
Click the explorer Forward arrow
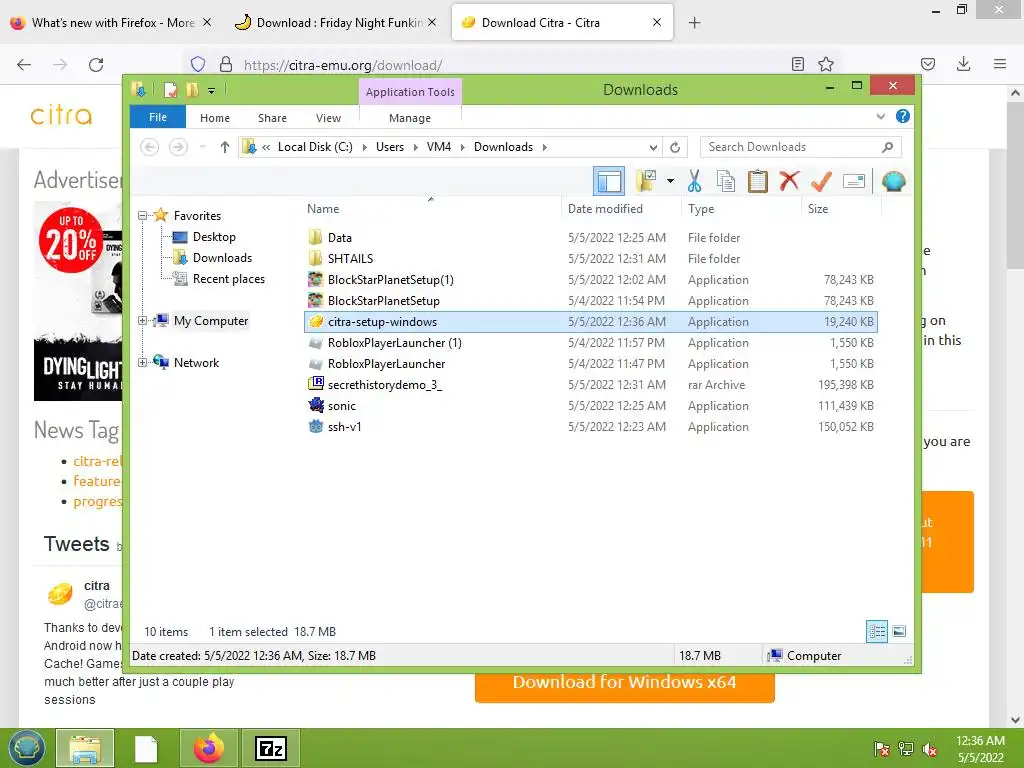(178, 147)
